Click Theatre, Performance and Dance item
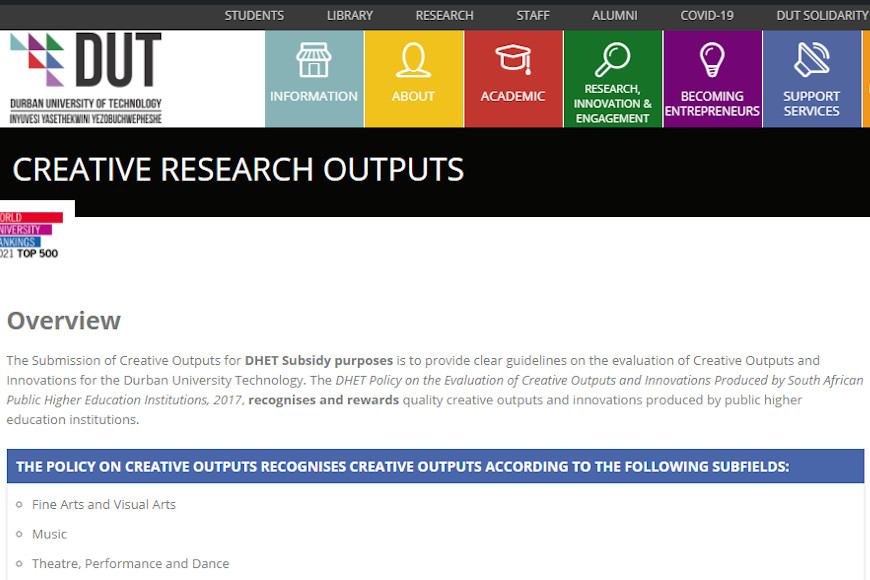The width and height of the screenshot is (870, 580). coord(130,564)
